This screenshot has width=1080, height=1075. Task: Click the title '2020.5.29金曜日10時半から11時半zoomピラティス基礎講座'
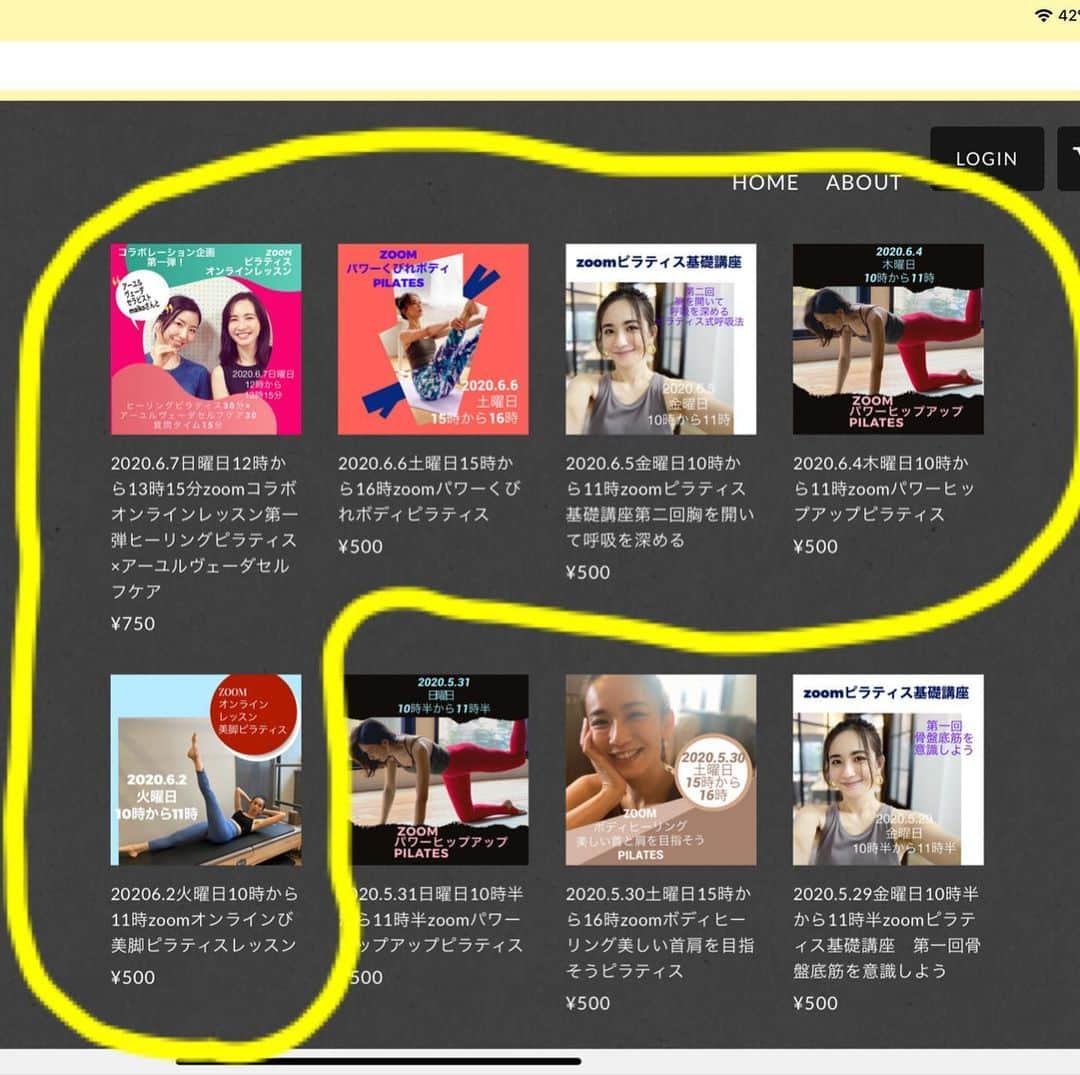point(887,932)
